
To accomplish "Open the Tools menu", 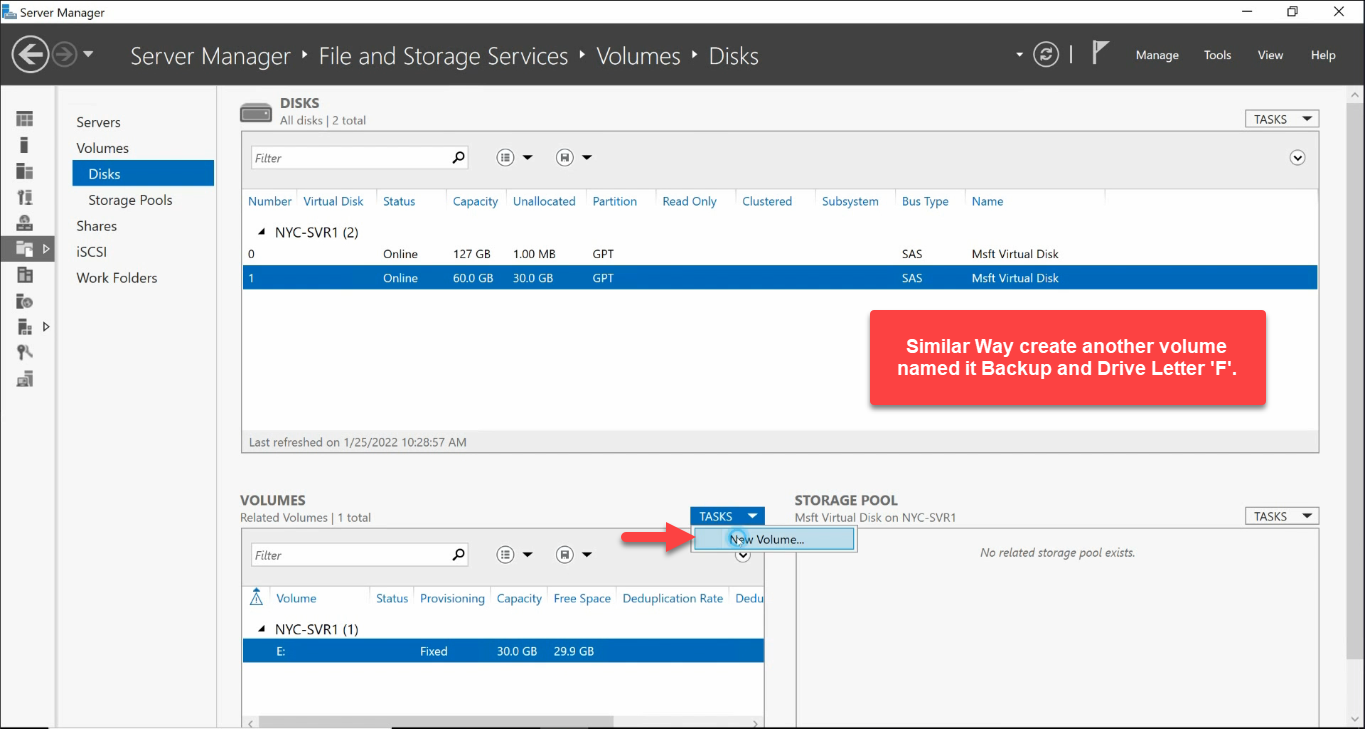I will click(x=1218, y=55).
